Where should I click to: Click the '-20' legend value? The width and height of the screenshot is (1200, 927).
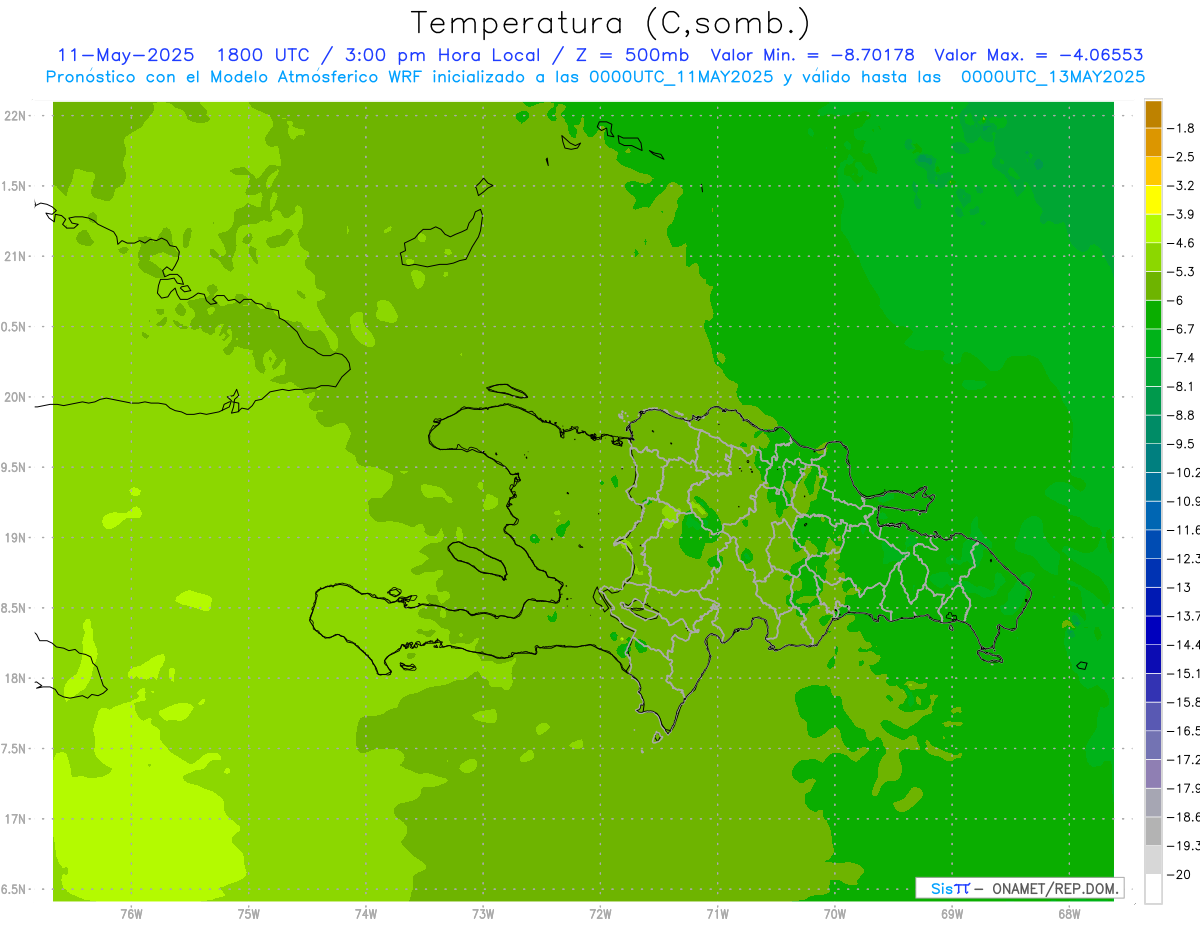tap(1180, 874)
